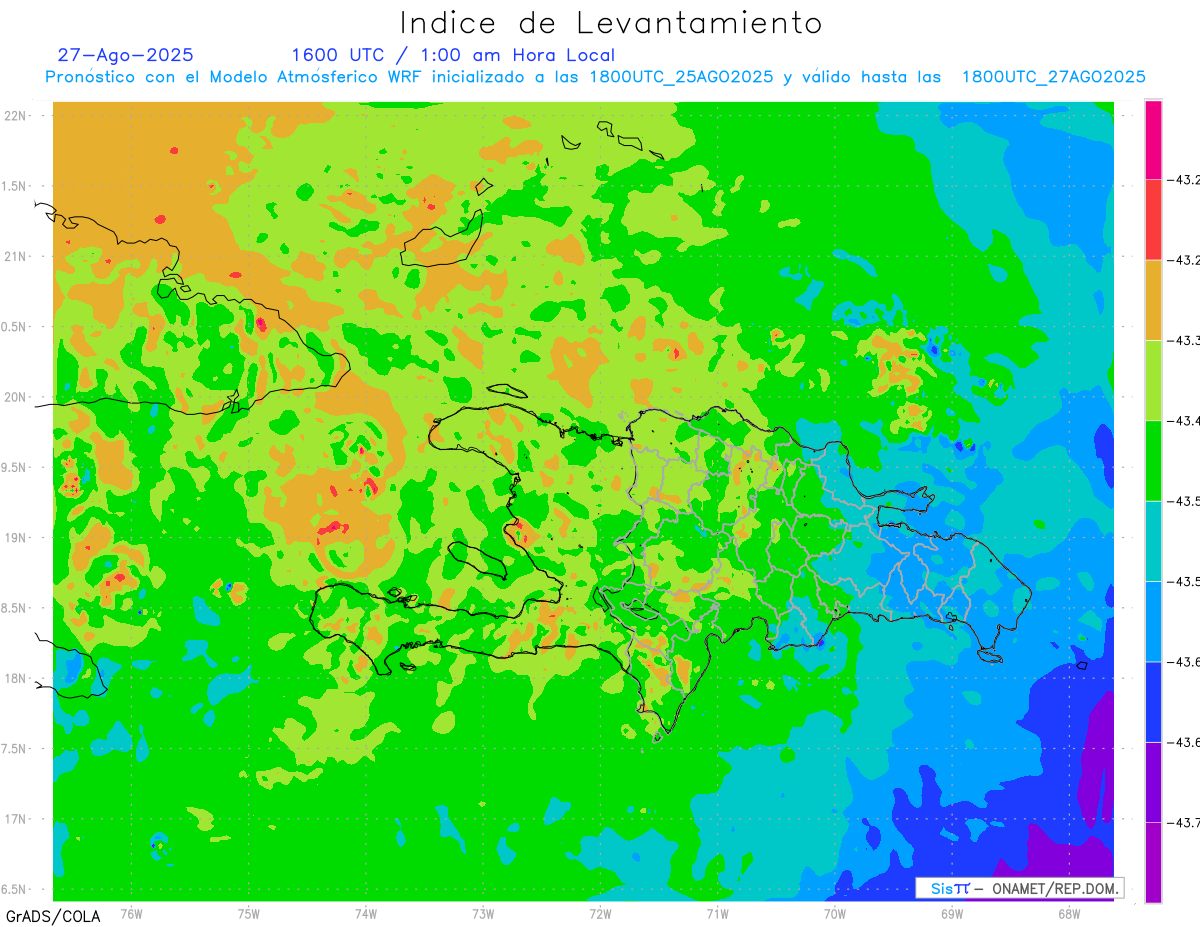Image resolution: width=1200 pixels, height=927 pixels.
Task: Pick the red swatch on the color bar
Action: tap(1153, 220)
